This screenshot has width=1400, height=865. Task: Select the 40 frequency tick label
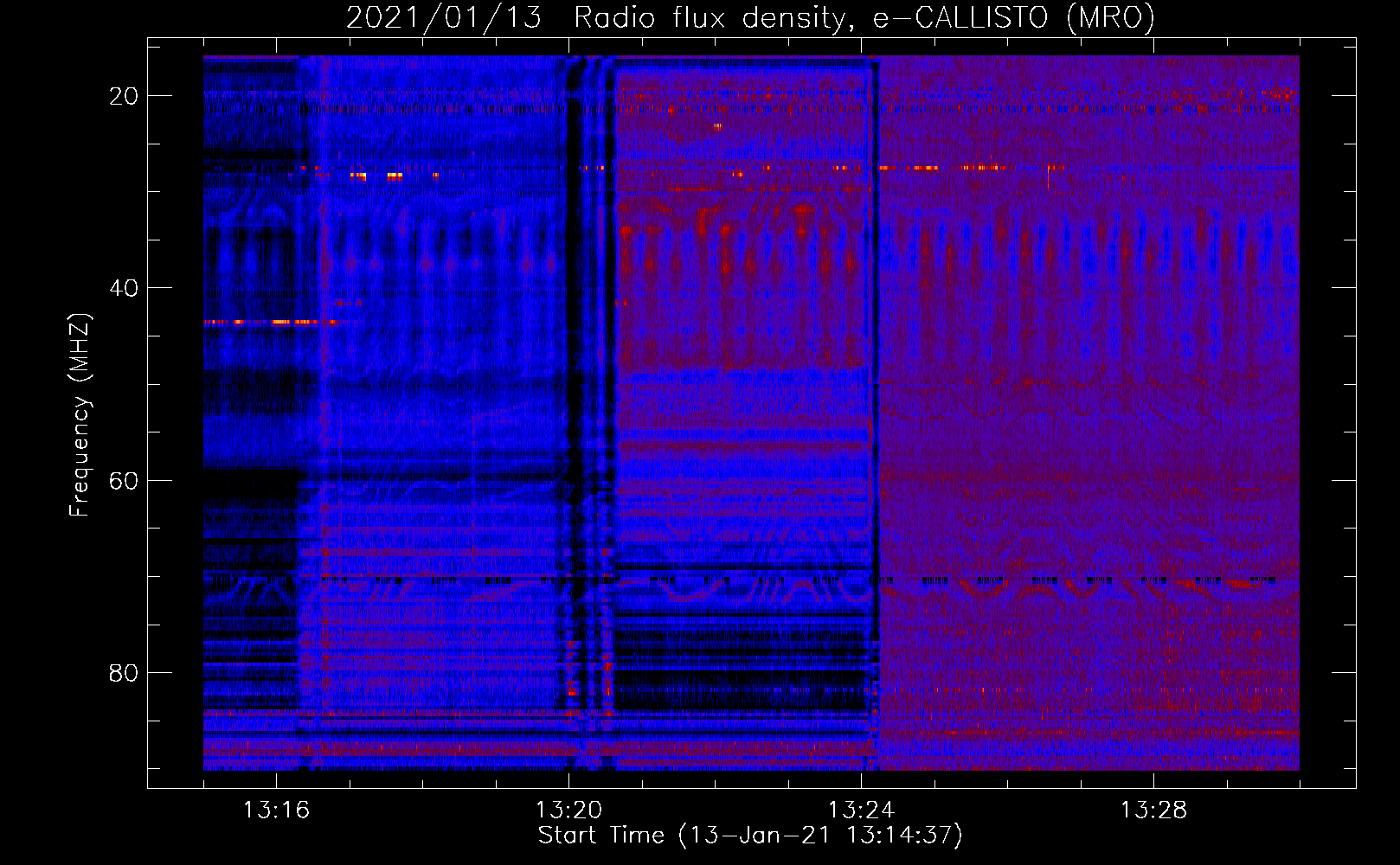(x=124, y=288)
